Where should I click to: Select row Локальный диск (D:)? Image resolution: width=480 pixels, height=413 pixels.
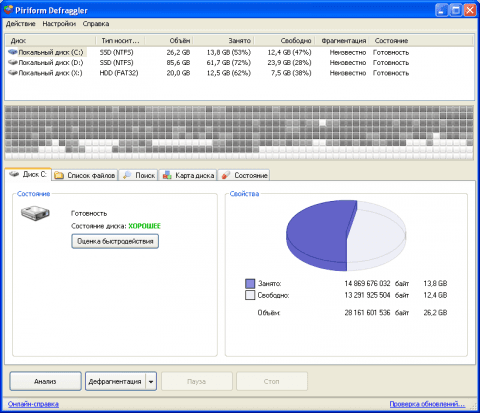[x=240, y=63]
